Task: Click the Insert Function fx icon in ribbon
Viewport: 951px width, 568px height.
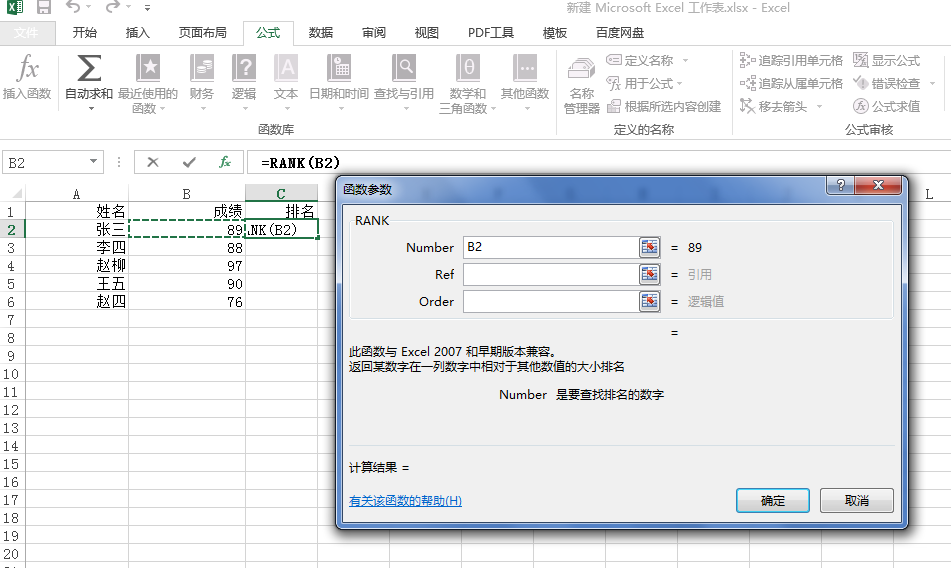Action: tap(27, 68)
